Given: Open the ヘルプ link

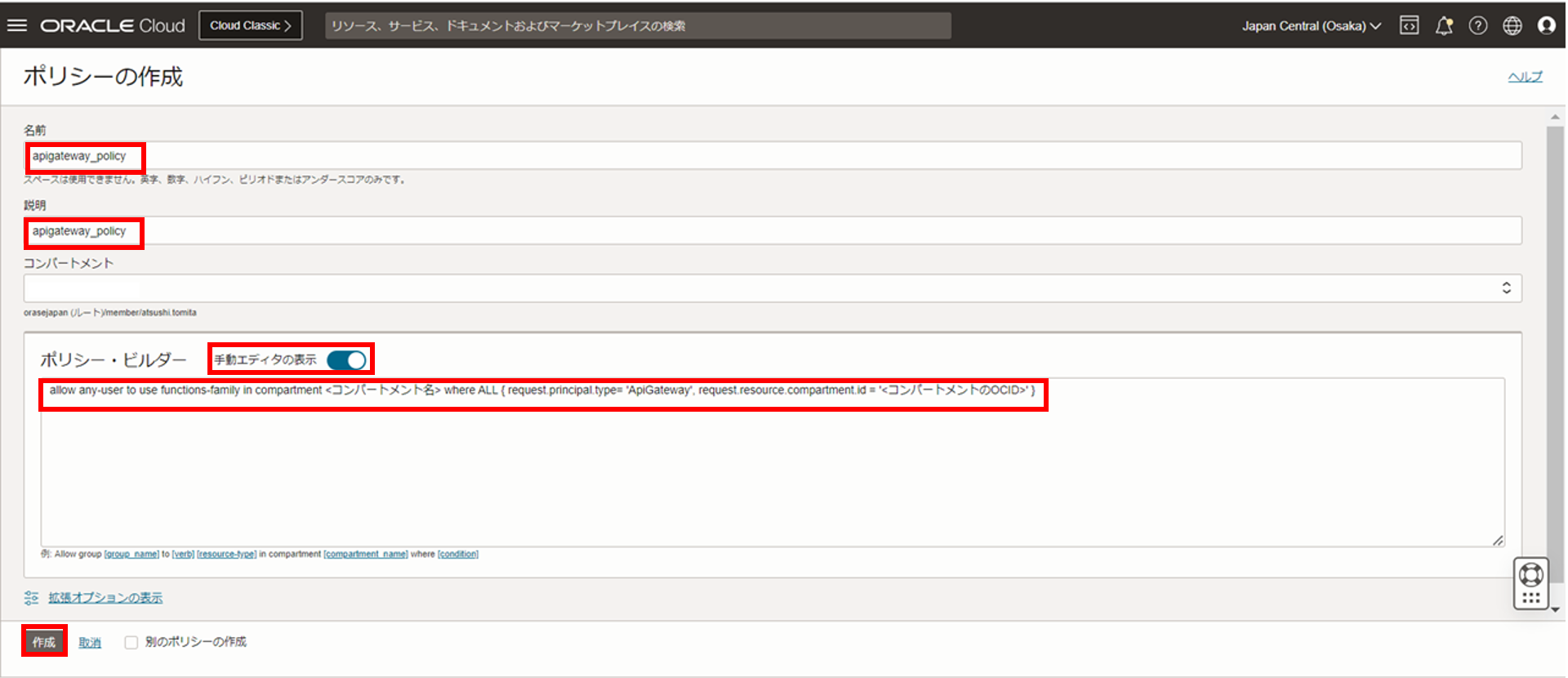Looking at the screenshot, I should point(1525,77).
